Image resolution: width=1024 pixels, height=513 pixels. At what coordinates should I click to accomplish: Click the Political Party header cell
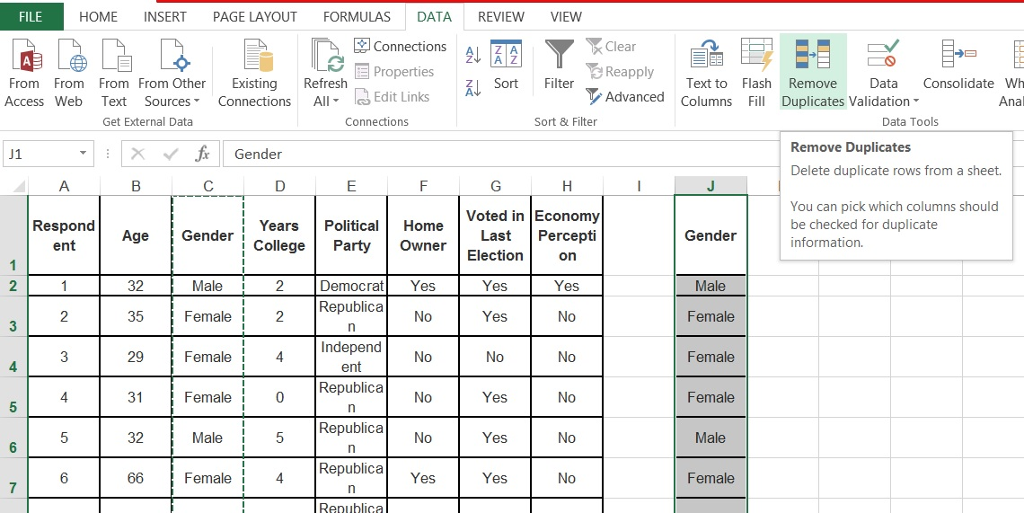tap(351, 236)
